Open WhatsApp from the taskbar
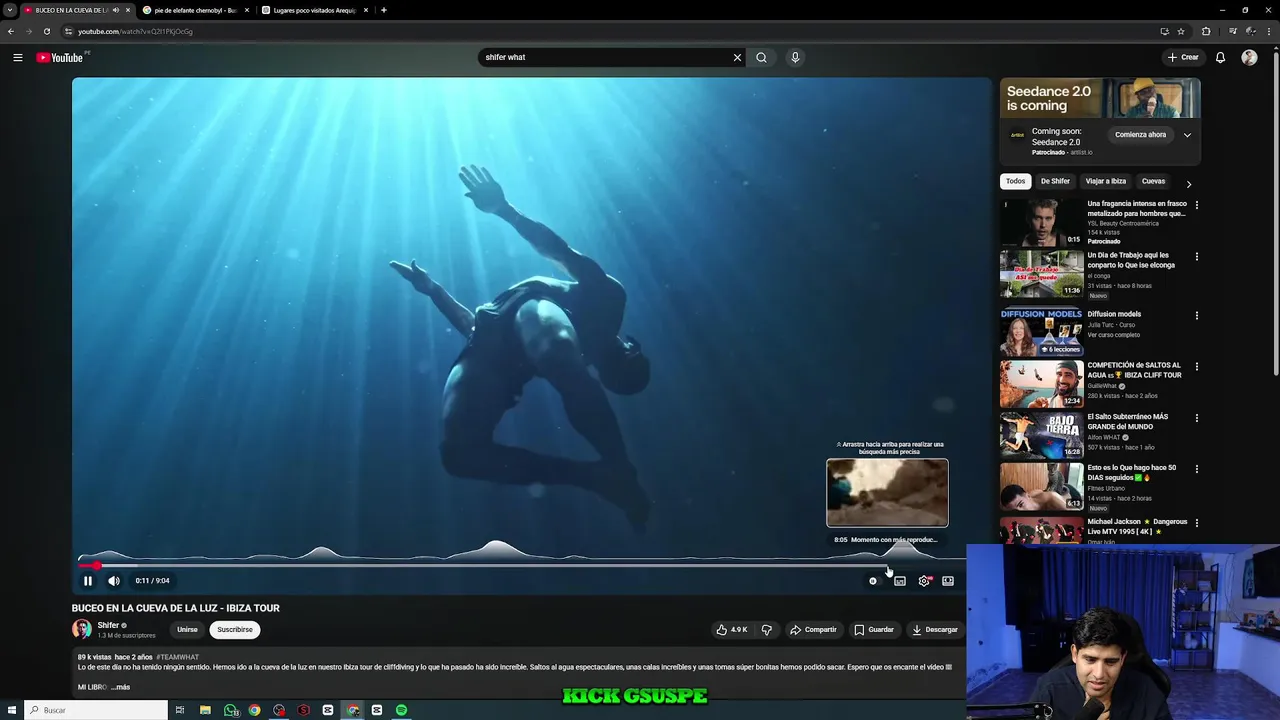1280x720 pixels. [x=231, y=710]
